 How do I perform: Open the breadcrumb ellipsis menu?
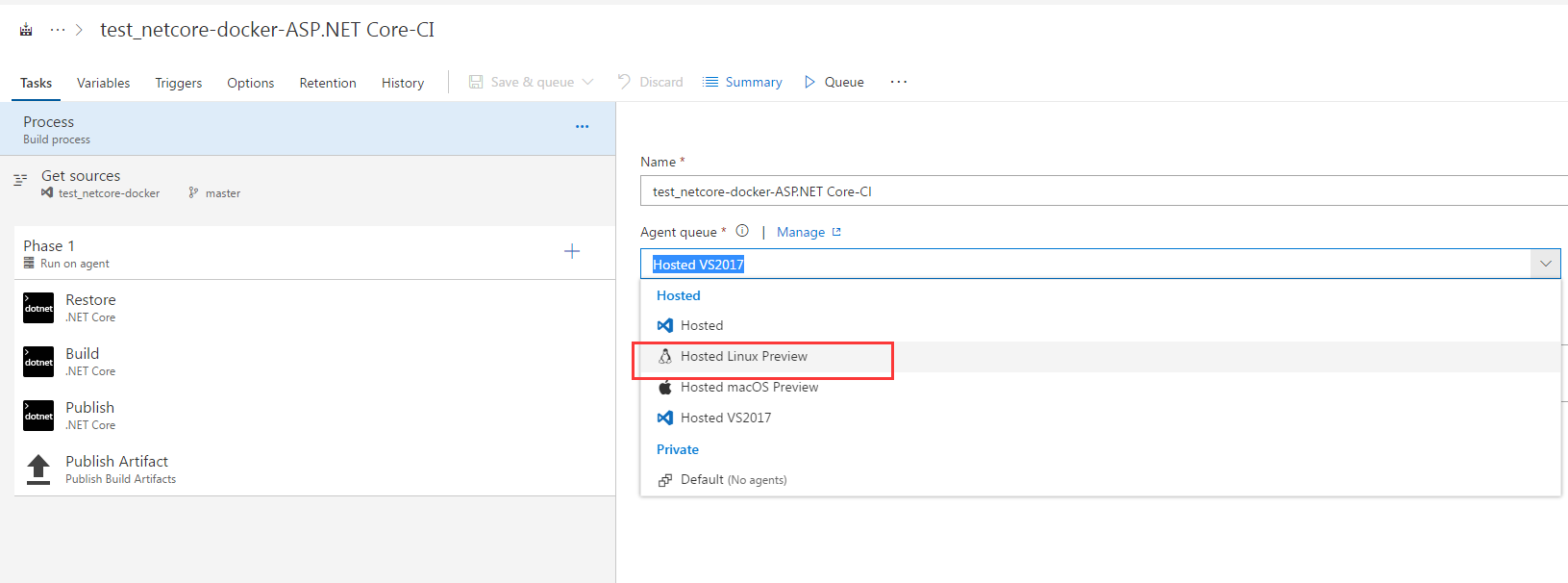[x=58, y=30]
